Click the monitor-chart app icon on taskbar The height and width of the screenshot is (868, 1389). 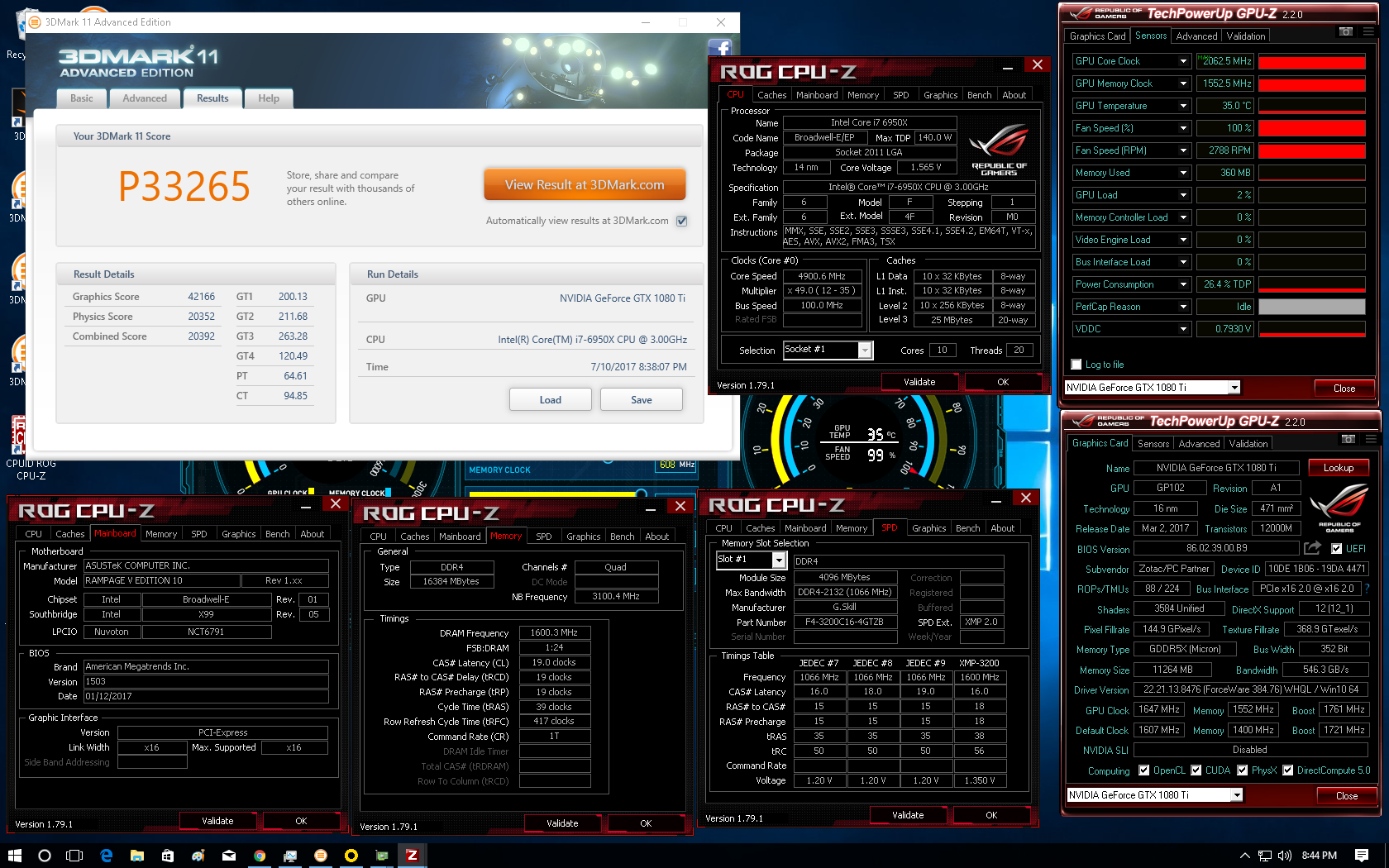[x=290, y=856]
